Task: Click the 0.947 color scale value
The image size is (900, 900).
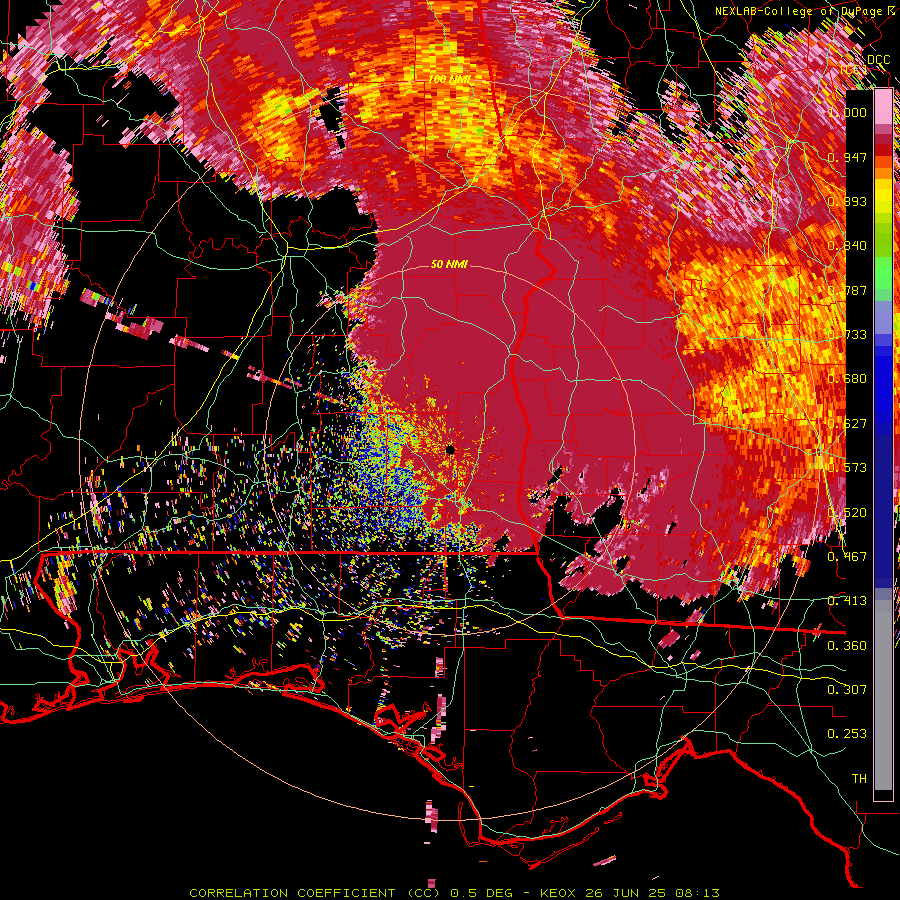Action: [847, 157]
